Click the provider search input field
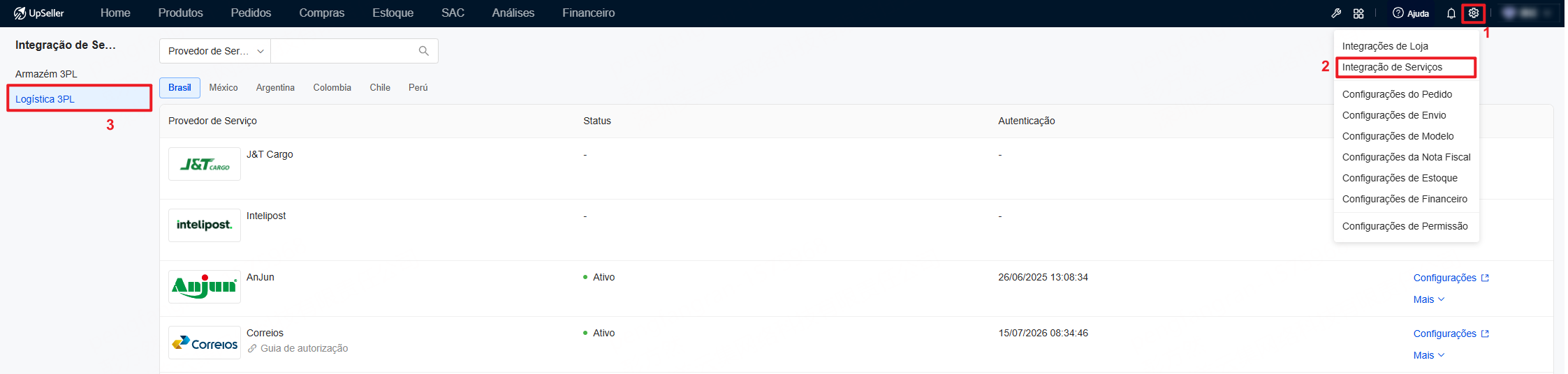Viewport: 1568px width, 374px height. pyautogui.click(x=344, y=51)
